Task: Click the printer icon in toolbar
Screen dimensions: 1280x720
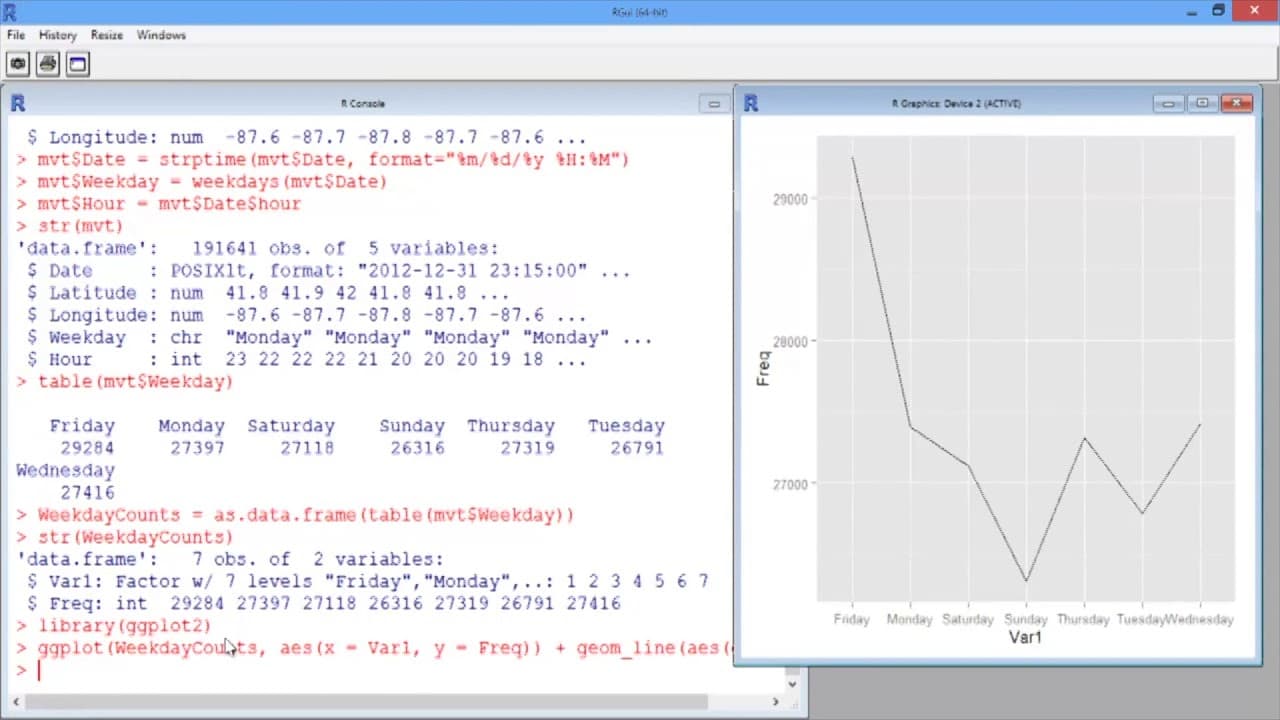Action: click(48, 64)
